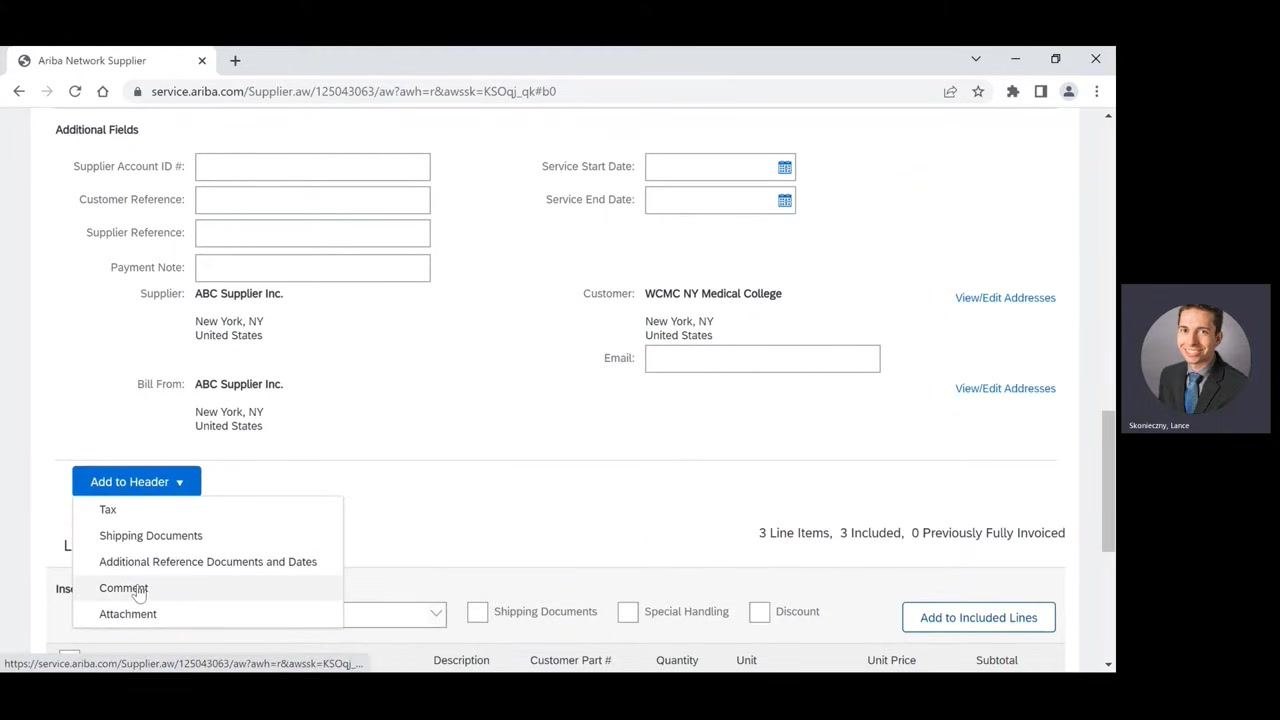Open View/Edit Addresses for the Customer
Image resolution: width=1280 pixels, height=720 pixels.
1005,298
